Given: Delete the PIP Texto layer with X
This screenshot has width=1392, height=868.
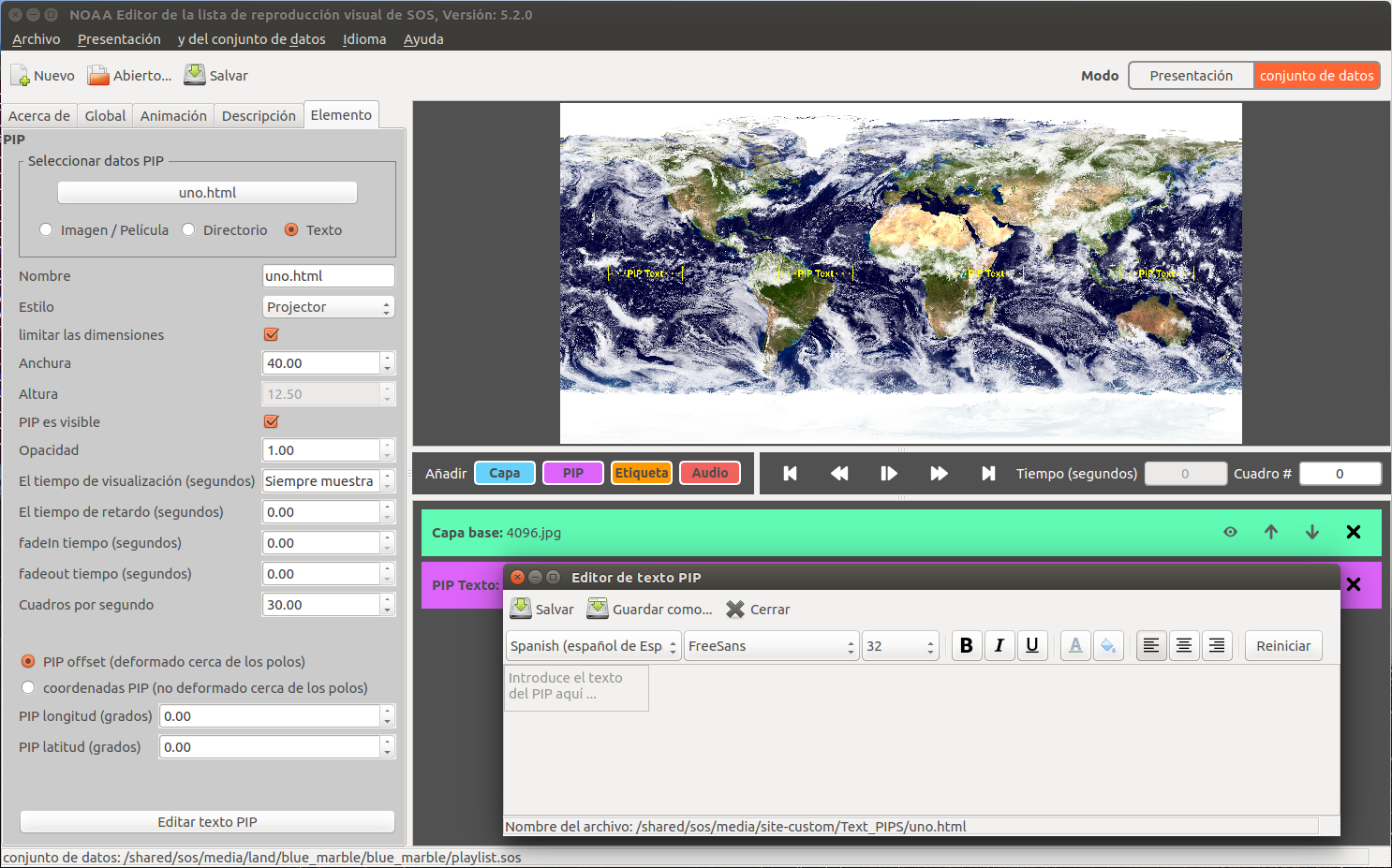Looking at the screenshot, I should coord(1354,584).
